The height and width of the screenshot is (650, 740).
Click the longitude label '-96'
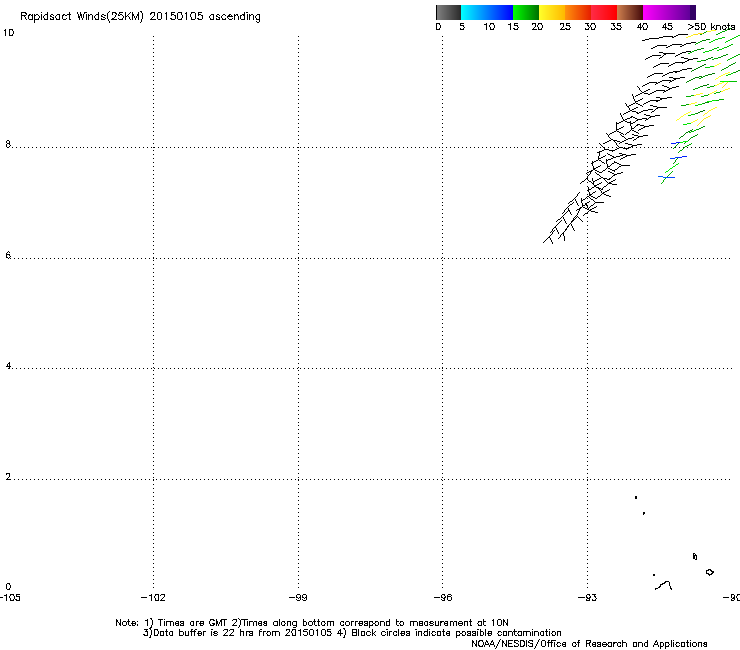[x=443, y=598]
